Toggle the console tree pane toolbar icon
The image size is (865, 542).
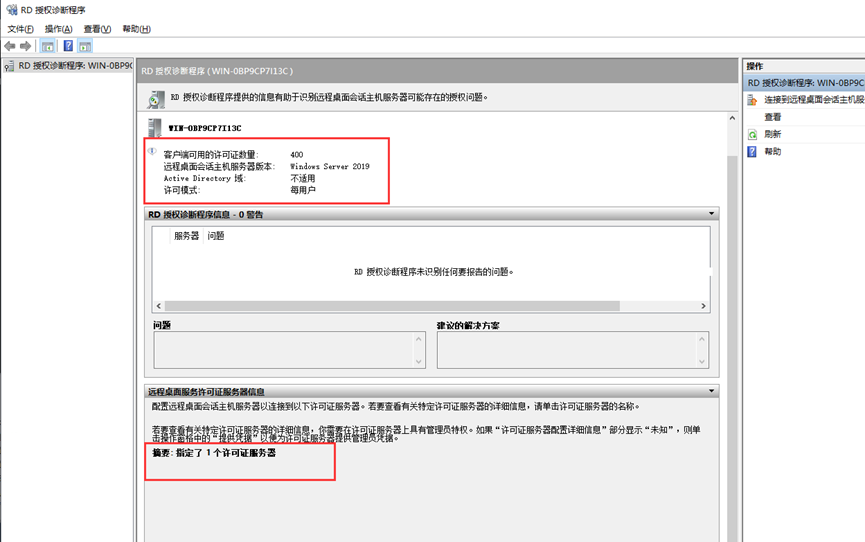click(48, 46)
